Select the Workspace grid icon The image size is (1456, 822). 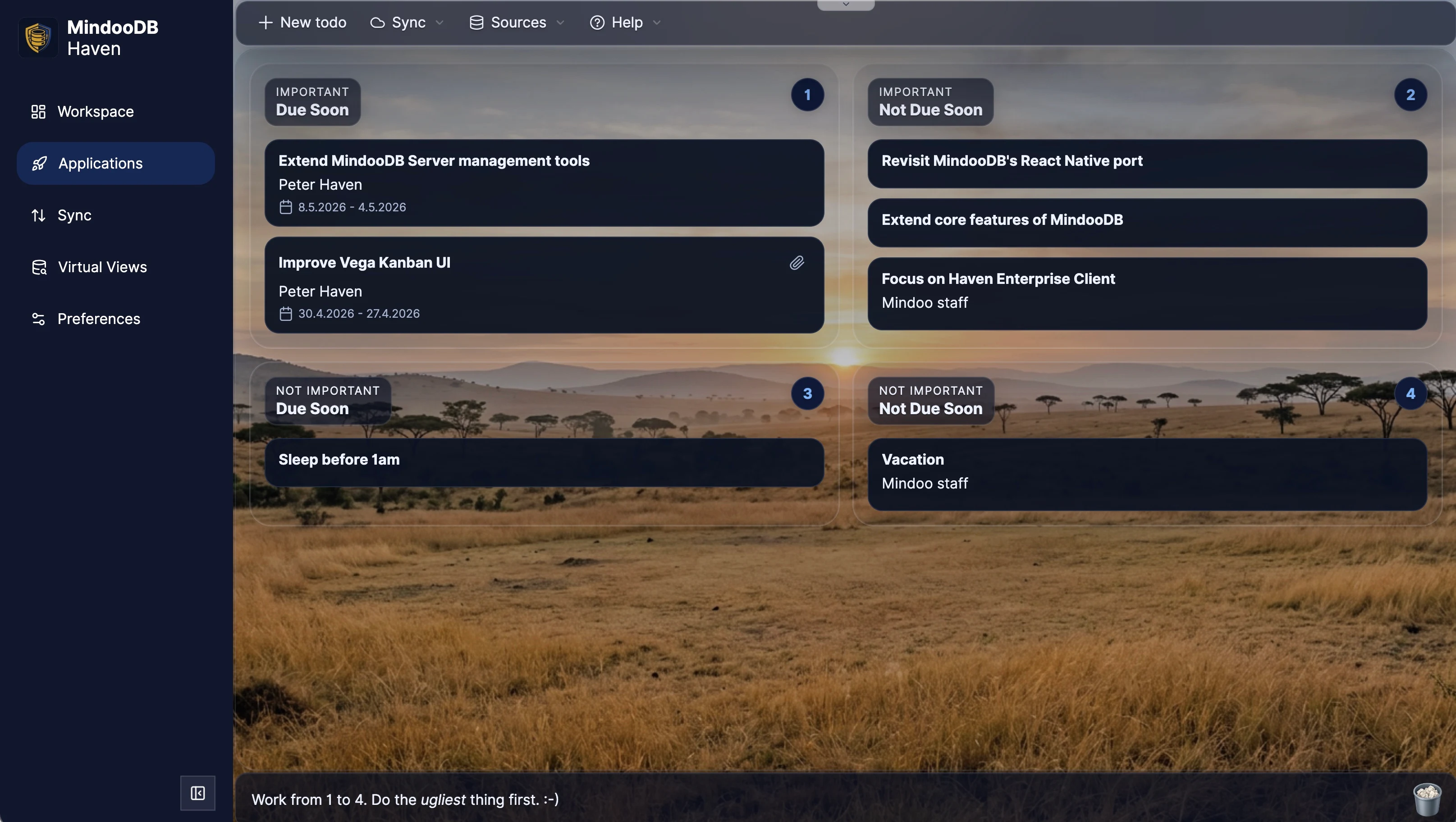point(38,111)
